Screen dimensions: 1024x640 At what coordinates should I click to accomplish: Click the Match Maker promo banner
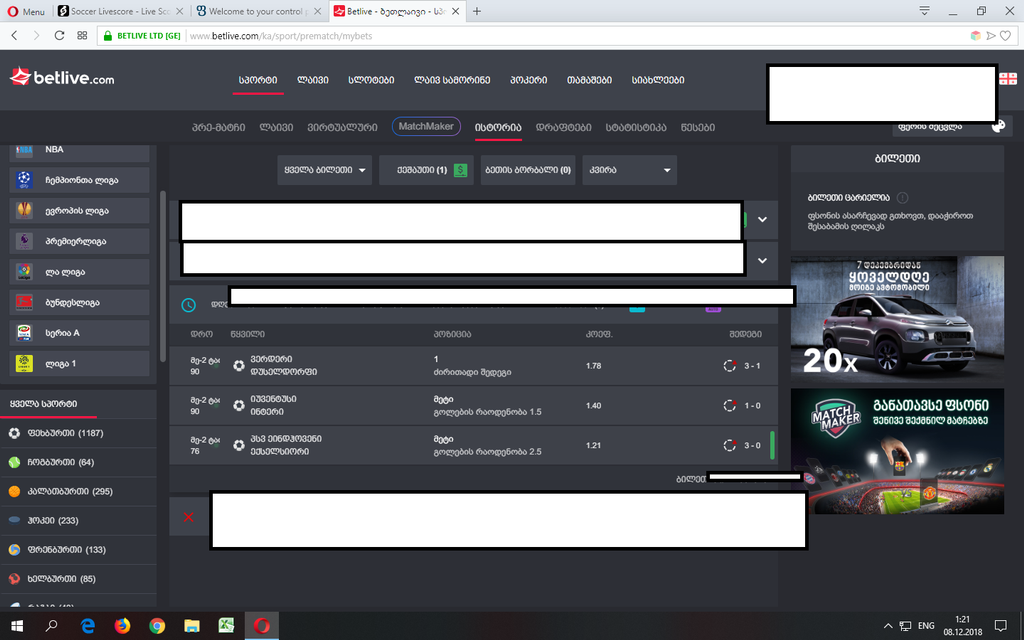coord(897,451)
